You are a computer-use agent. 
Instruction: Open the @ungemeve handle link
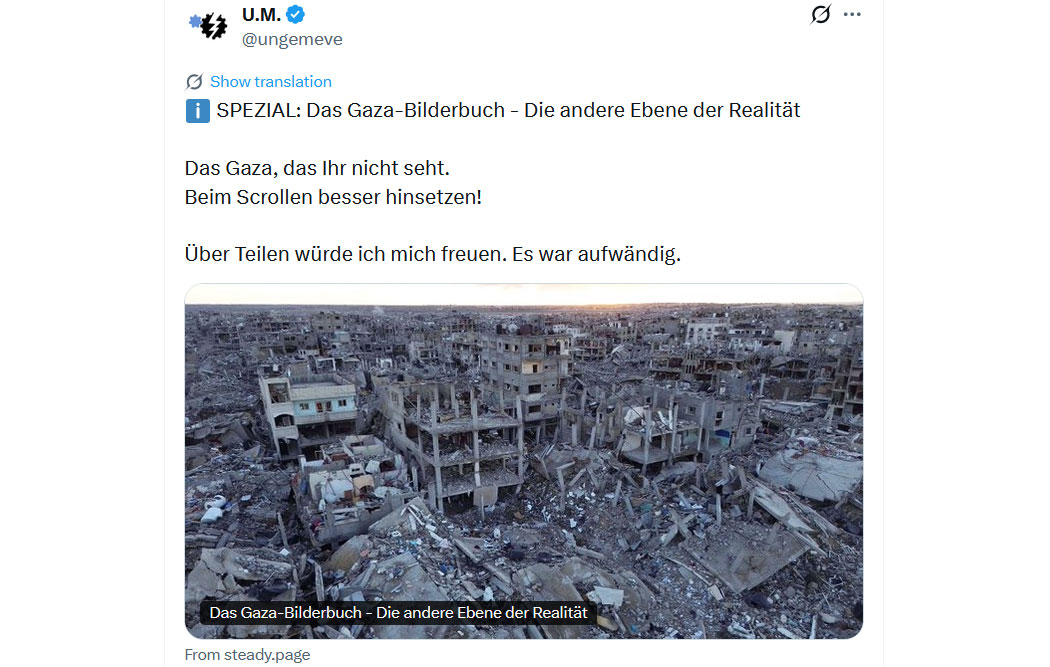click(292, 40)
